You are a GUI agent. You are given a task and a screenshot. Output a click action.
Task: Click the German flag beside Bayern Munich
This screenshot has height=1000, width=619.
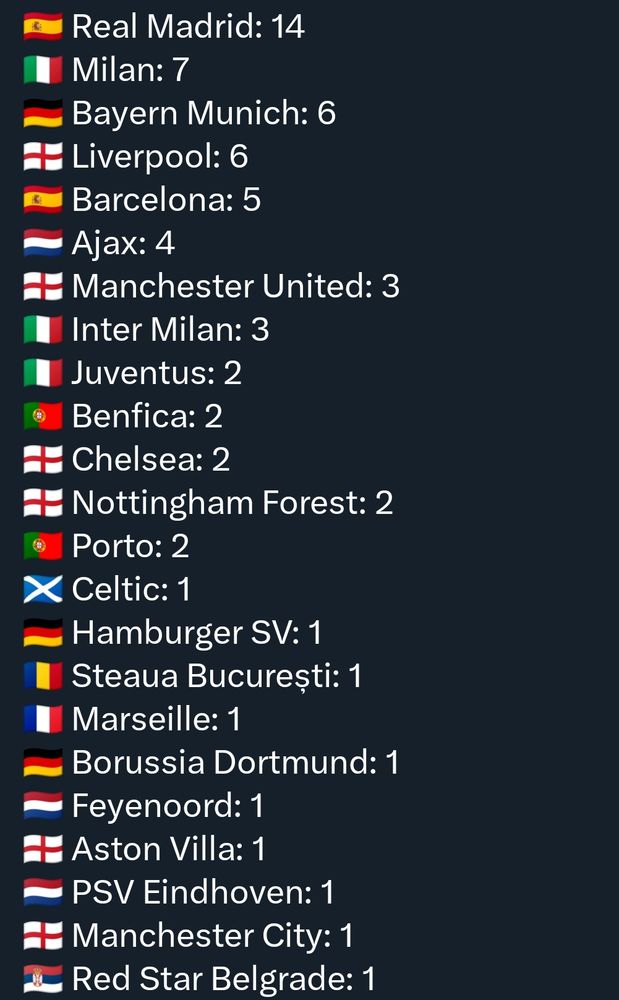click(43, 114)
